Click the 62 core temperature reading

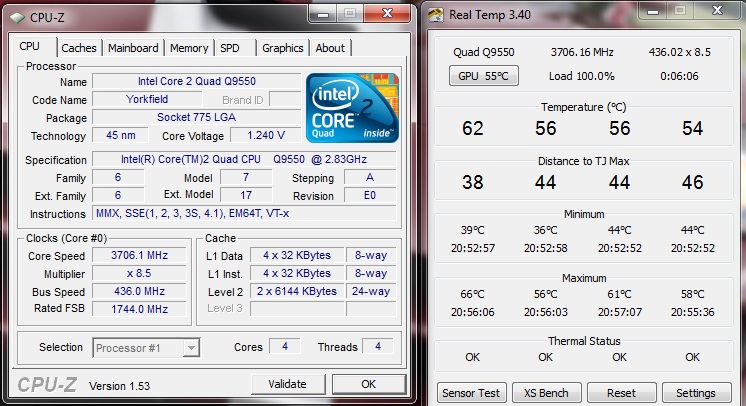tap(472, 129)
